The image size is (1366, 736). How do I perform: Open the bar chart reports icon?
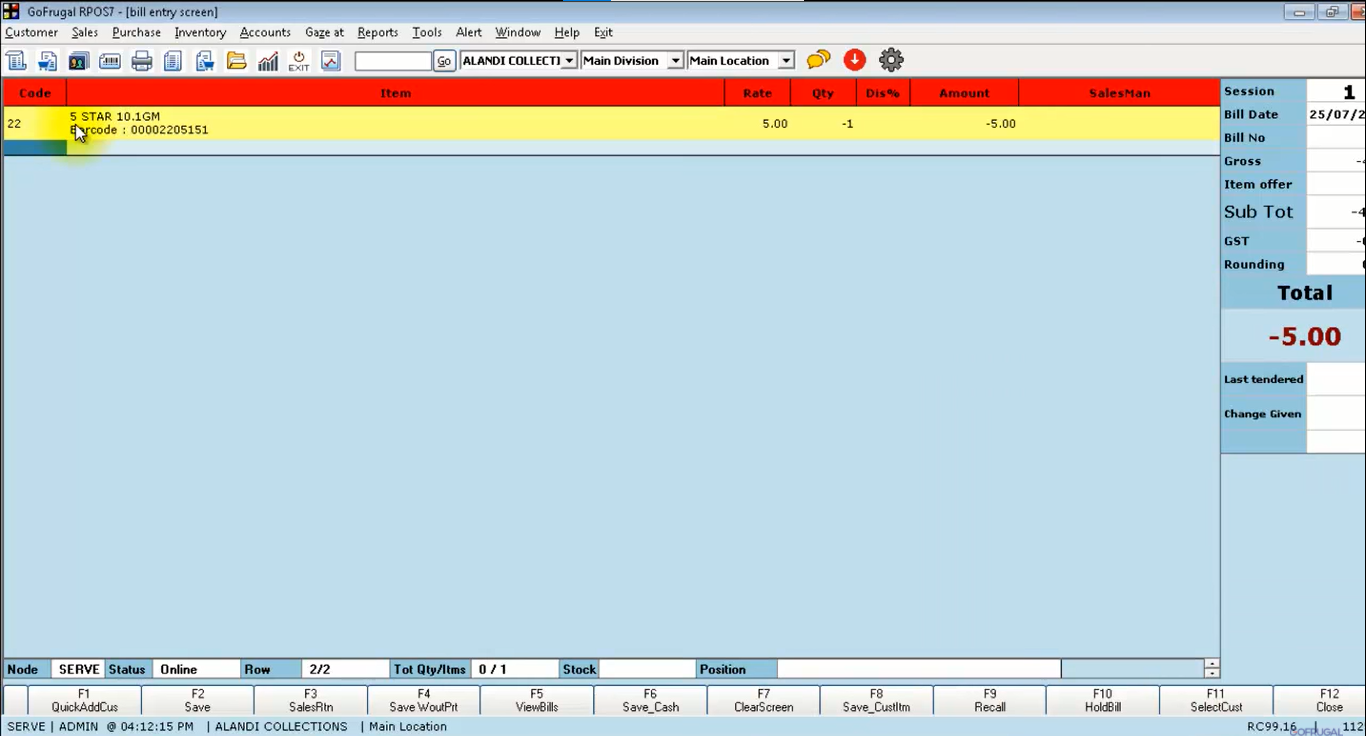coord(268,61)
